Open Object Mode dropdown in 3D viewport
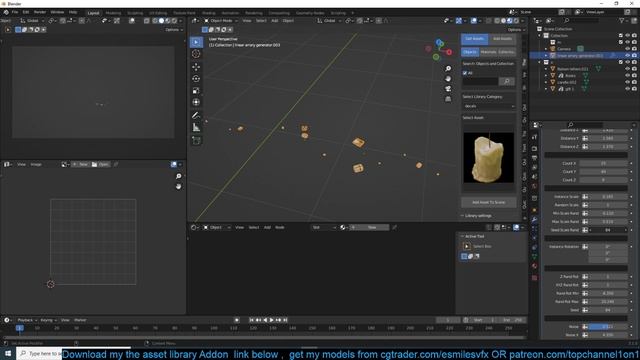Image resolution: width=640 pixels, height=360 pixels. tap(221, 20)
